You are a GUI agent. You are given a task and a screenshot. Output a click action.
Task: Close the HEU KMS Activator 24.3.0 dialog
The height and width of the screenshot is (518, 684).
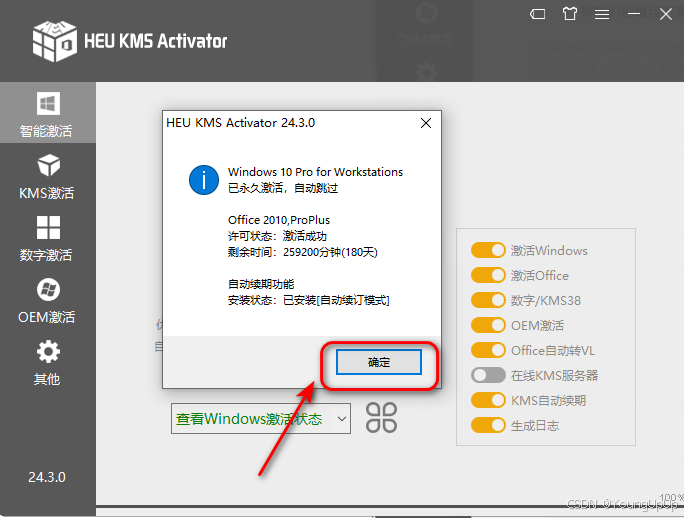426,123
